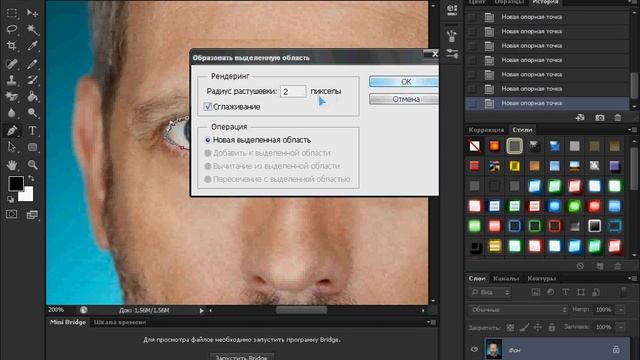Select the Rounded Rectangle shape tool
The width and height of the screenshot is (640, 360).
point(32,147)
